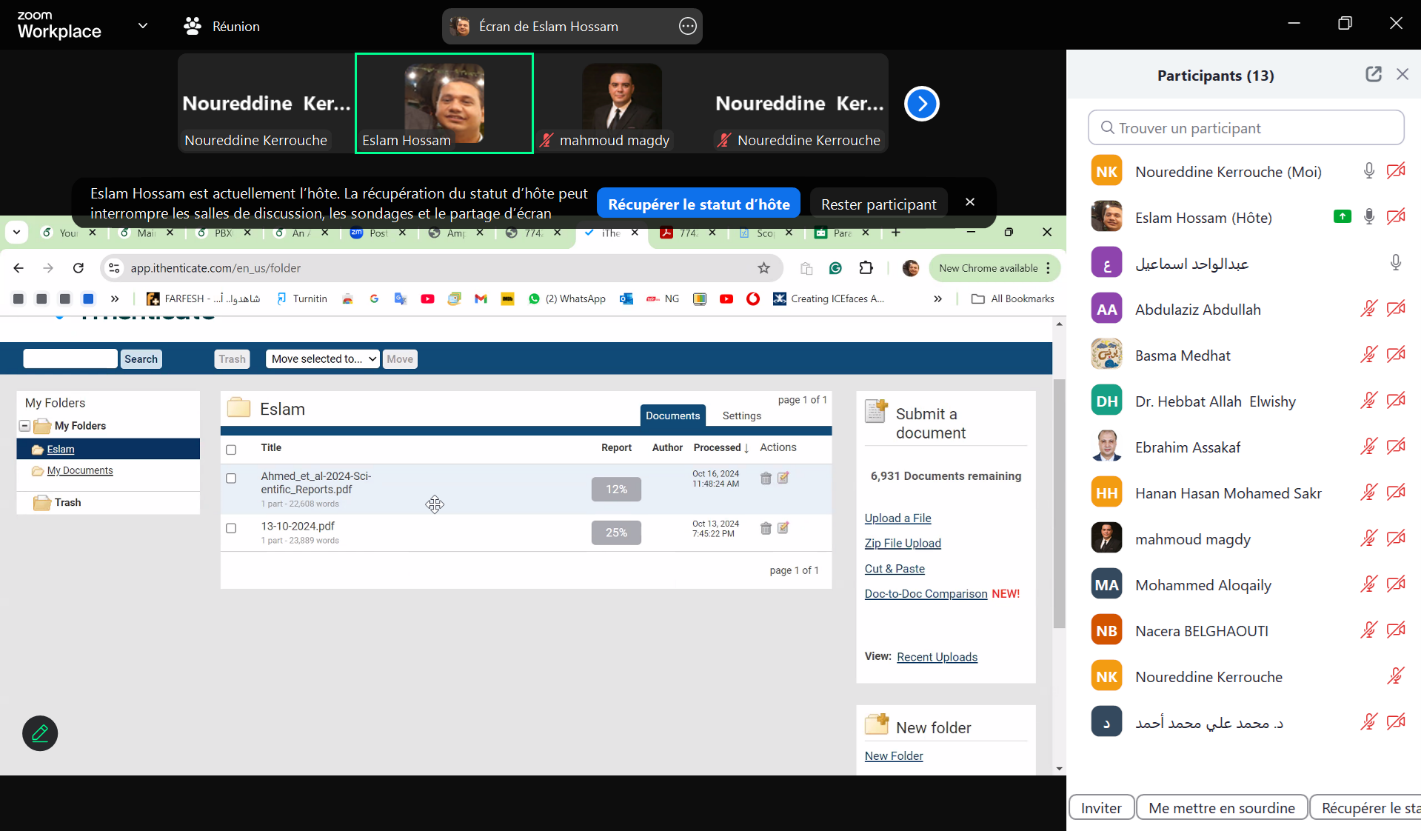
Task: Click the next arrow in video gallery
Action: click(921, 103)
